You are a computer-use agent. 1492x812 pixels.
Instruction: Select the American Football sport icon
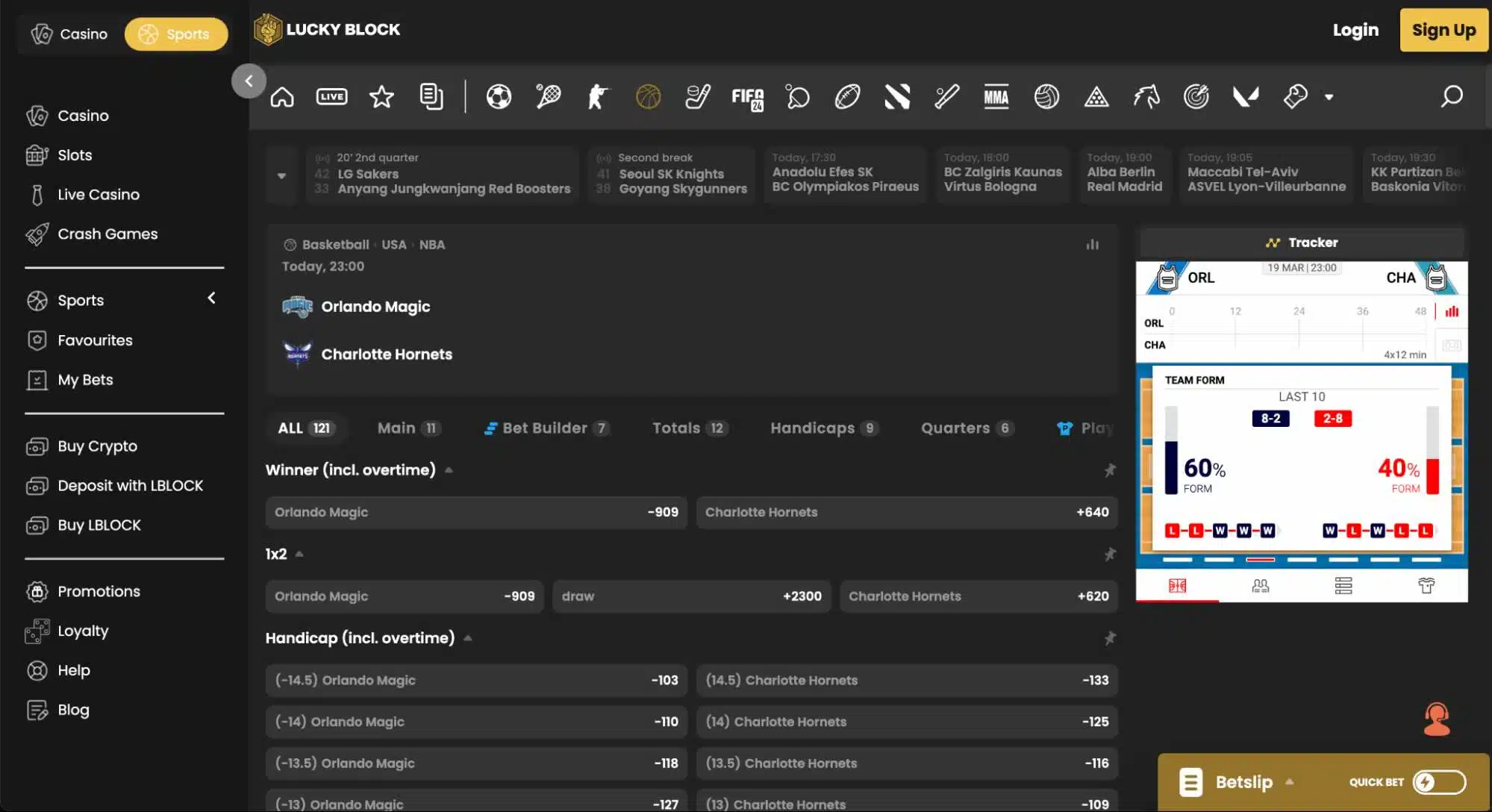pyautogui.click(x=847, y=97)
